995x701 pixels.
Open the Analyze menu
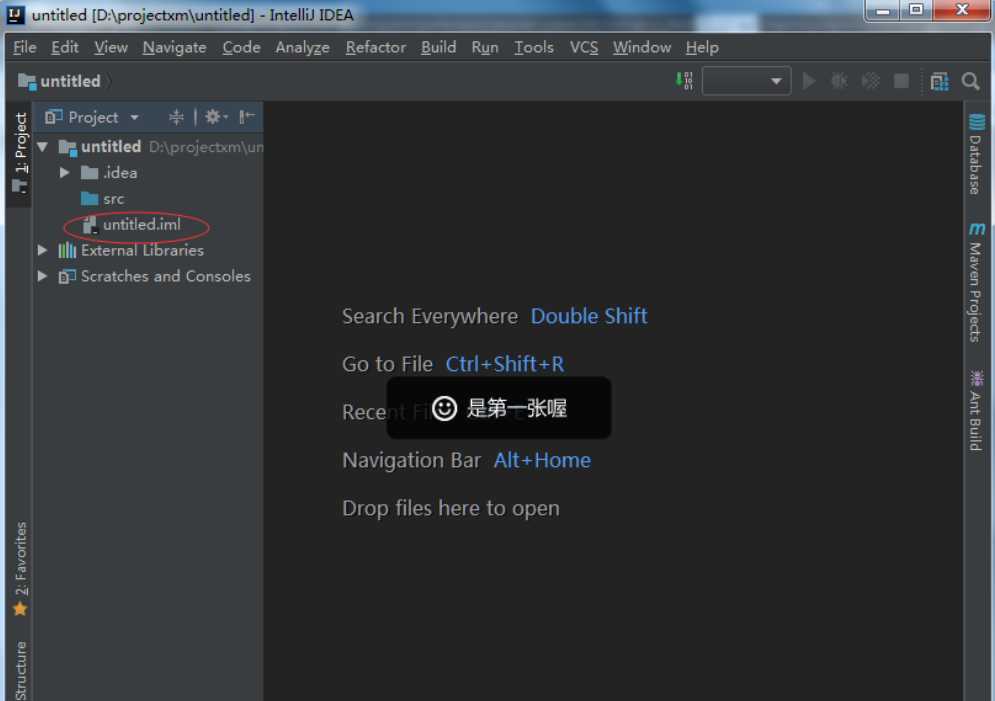302,48
